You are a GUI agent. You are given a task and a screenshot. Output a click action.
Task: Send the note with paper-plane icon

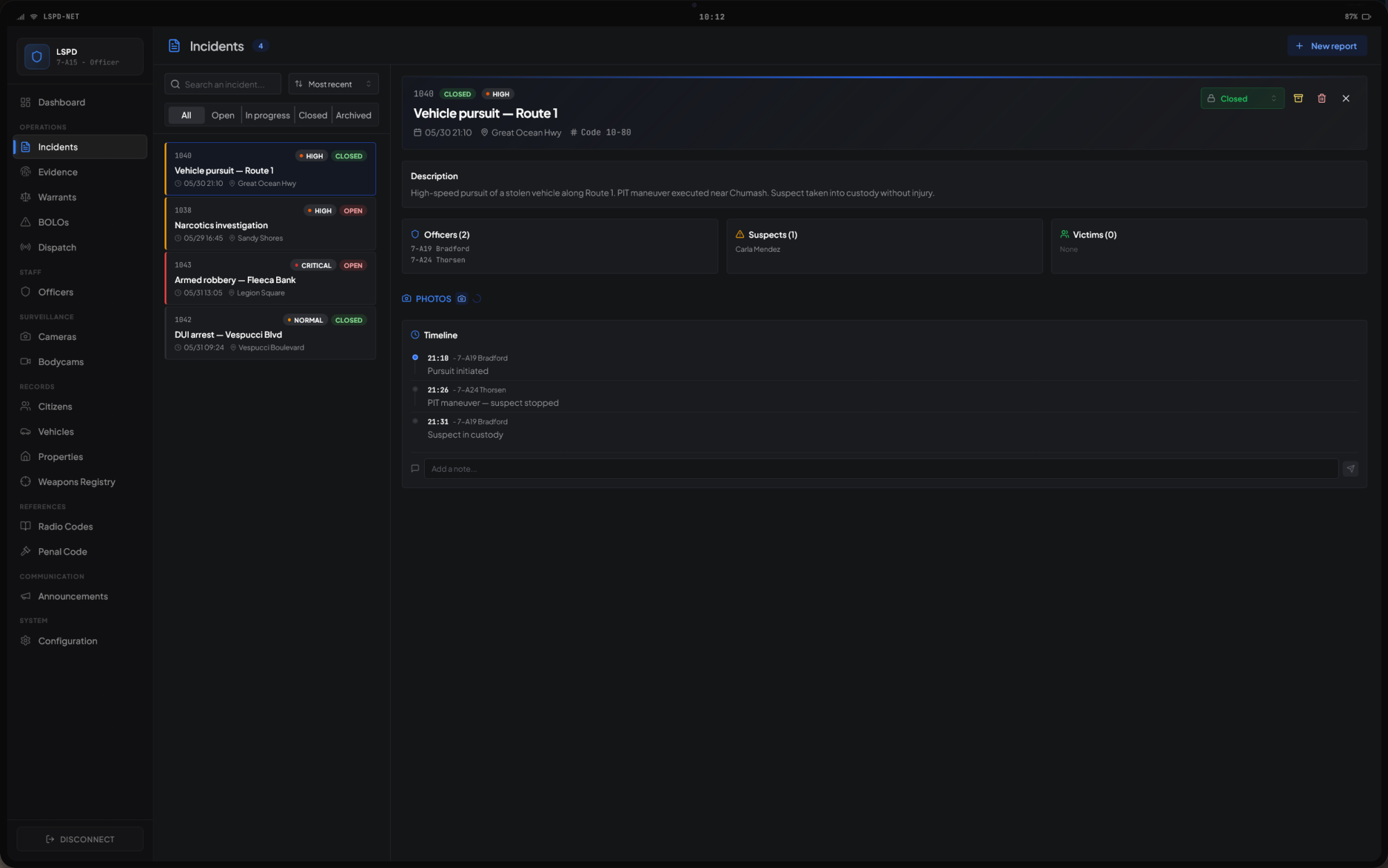pyautogui.click(x=1351, y=469)
